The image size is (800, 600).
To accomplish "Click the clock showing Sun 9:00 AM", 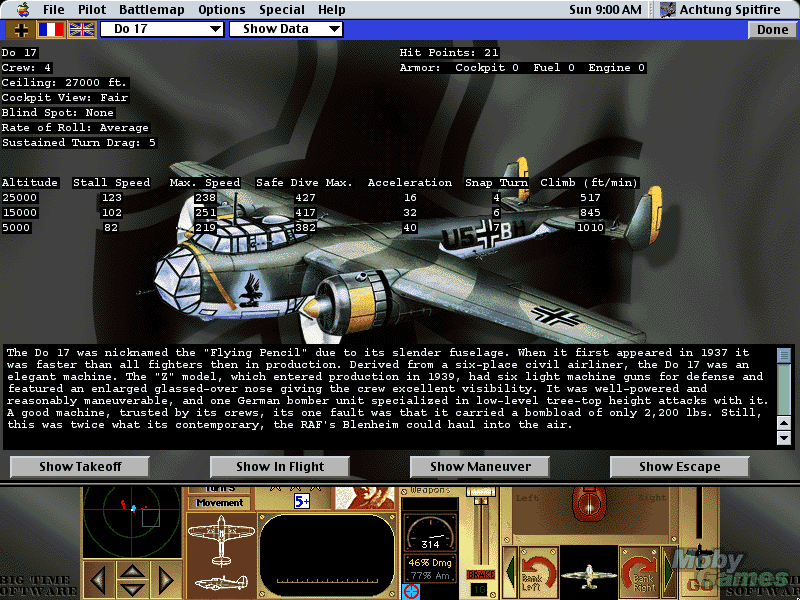I will click(x=605, y=10).
